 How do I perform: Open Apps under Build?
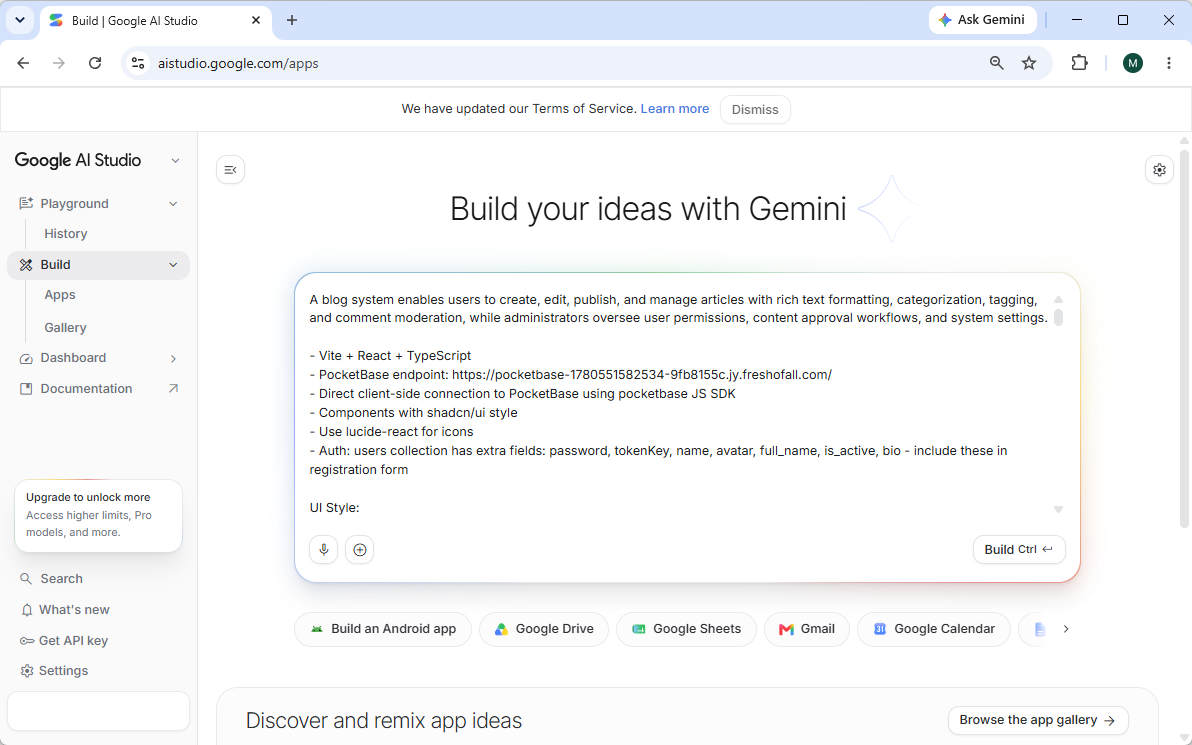[59, 295]
